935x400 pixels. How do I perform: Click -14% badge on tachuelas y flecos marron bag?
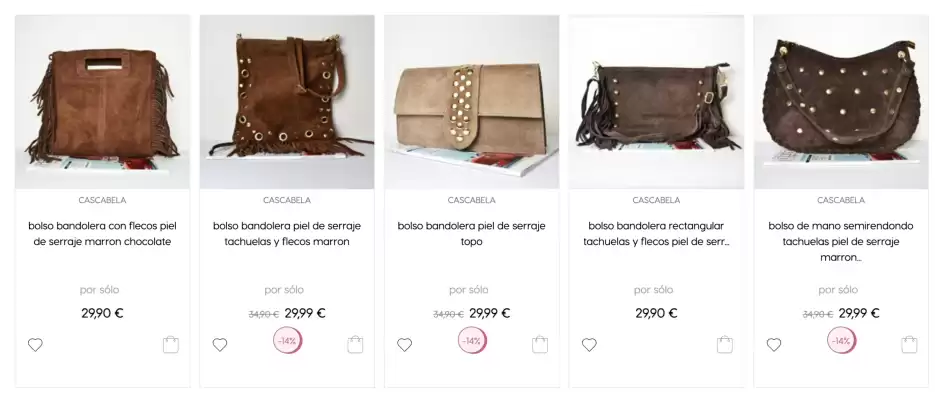287,341
